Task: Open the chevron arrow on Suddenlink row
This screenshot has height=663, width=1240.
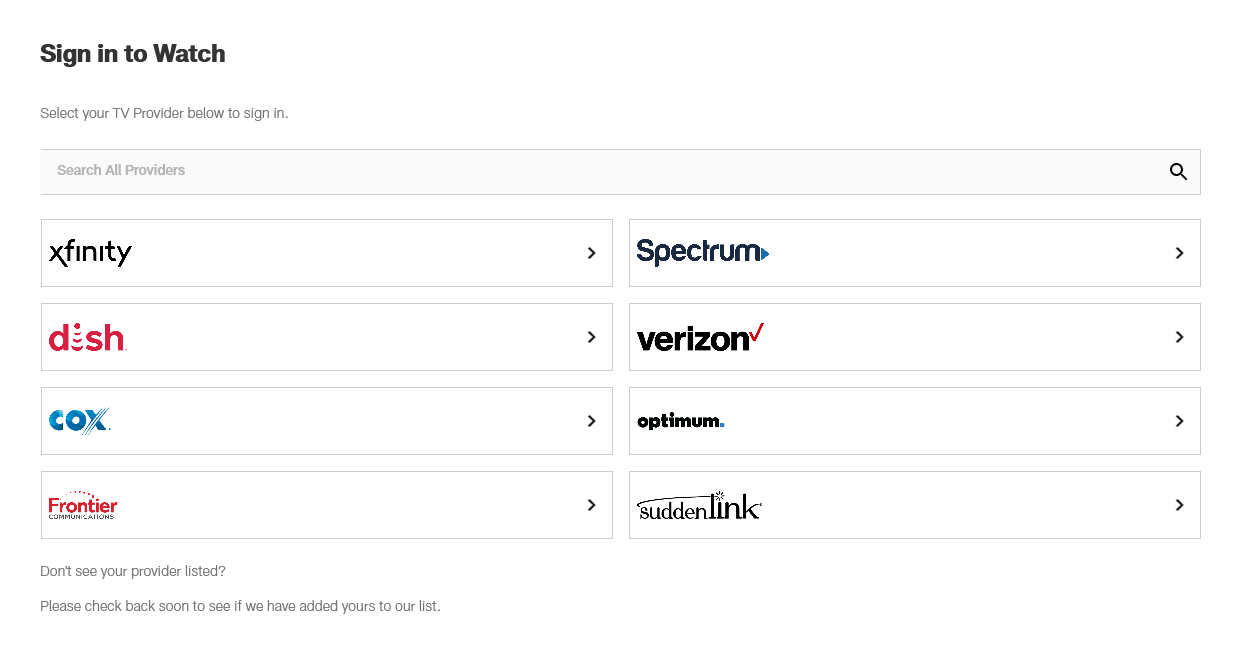Action: click(1180, 505)
